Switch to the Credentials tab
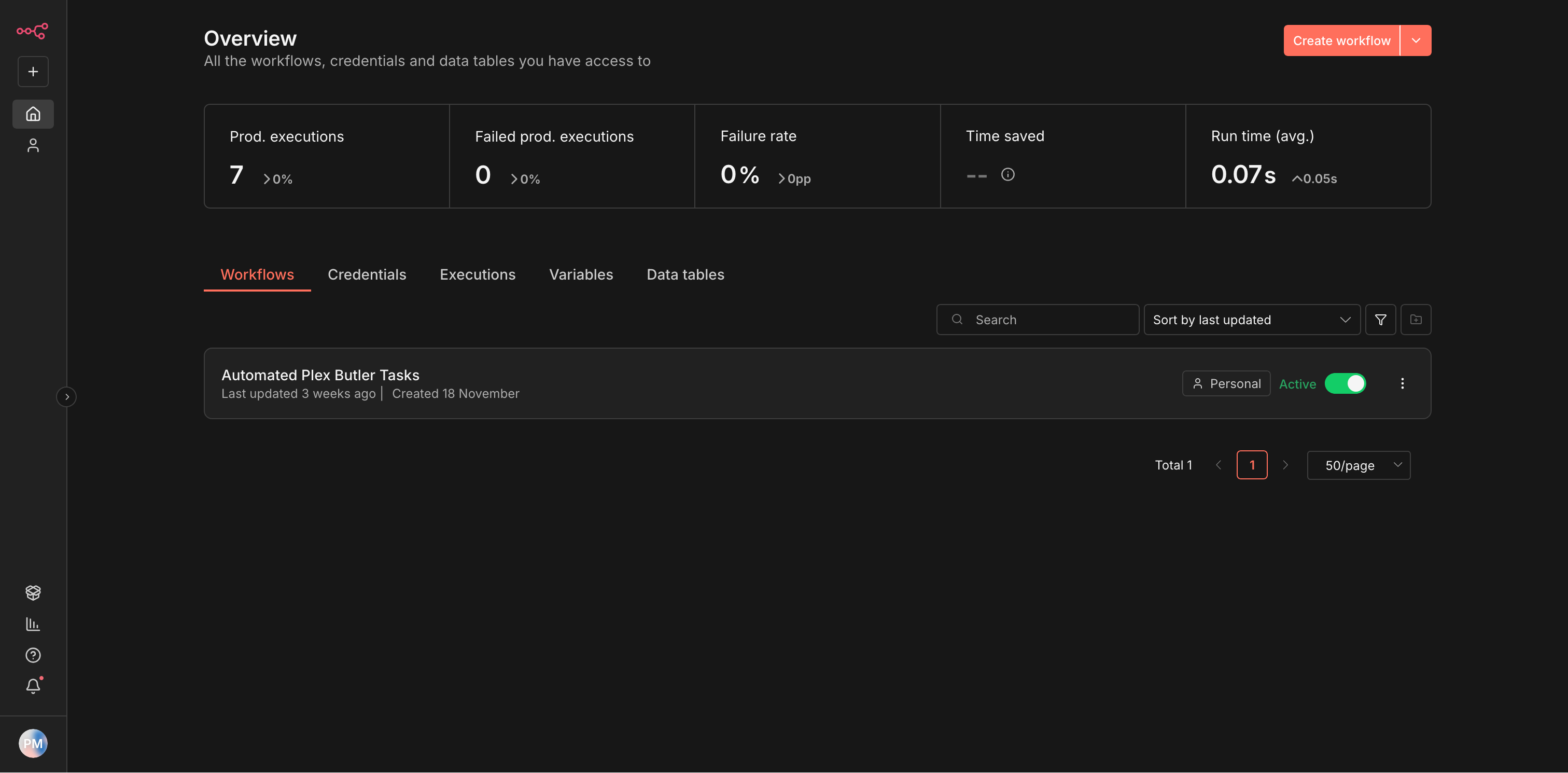This screenshot has width=1568, height=773. point(367,275)
